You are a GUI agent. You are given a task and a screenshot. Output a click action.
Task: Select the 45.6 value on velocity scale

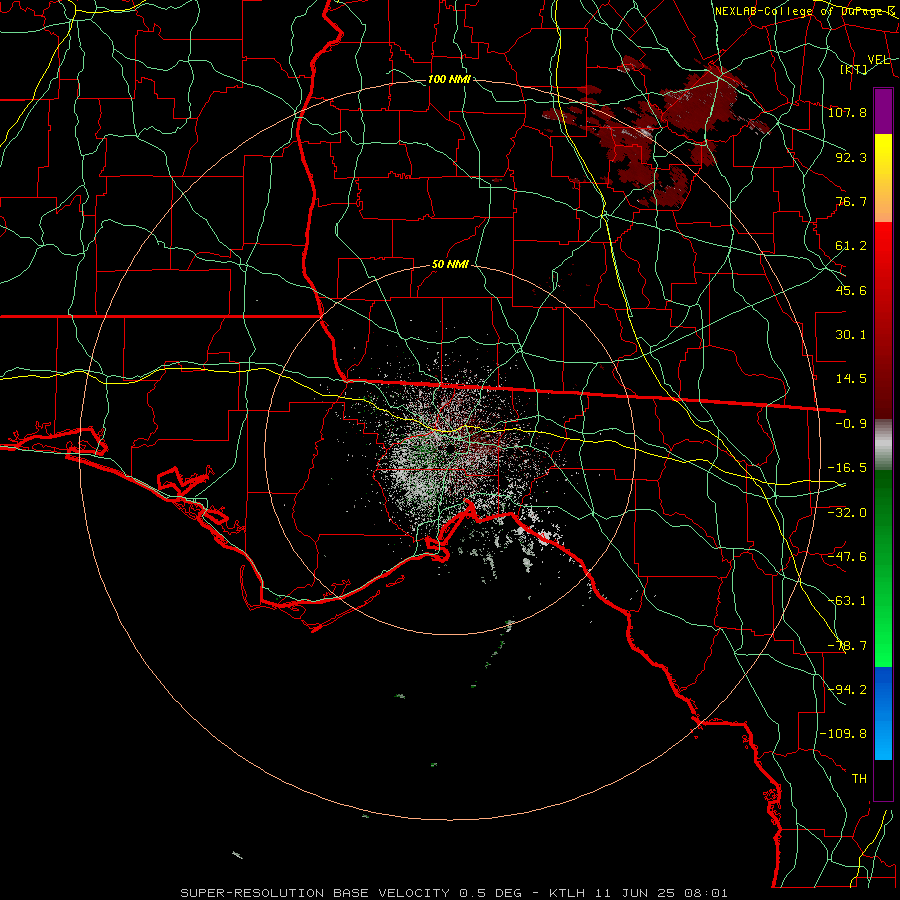click(x=851, y=290)
